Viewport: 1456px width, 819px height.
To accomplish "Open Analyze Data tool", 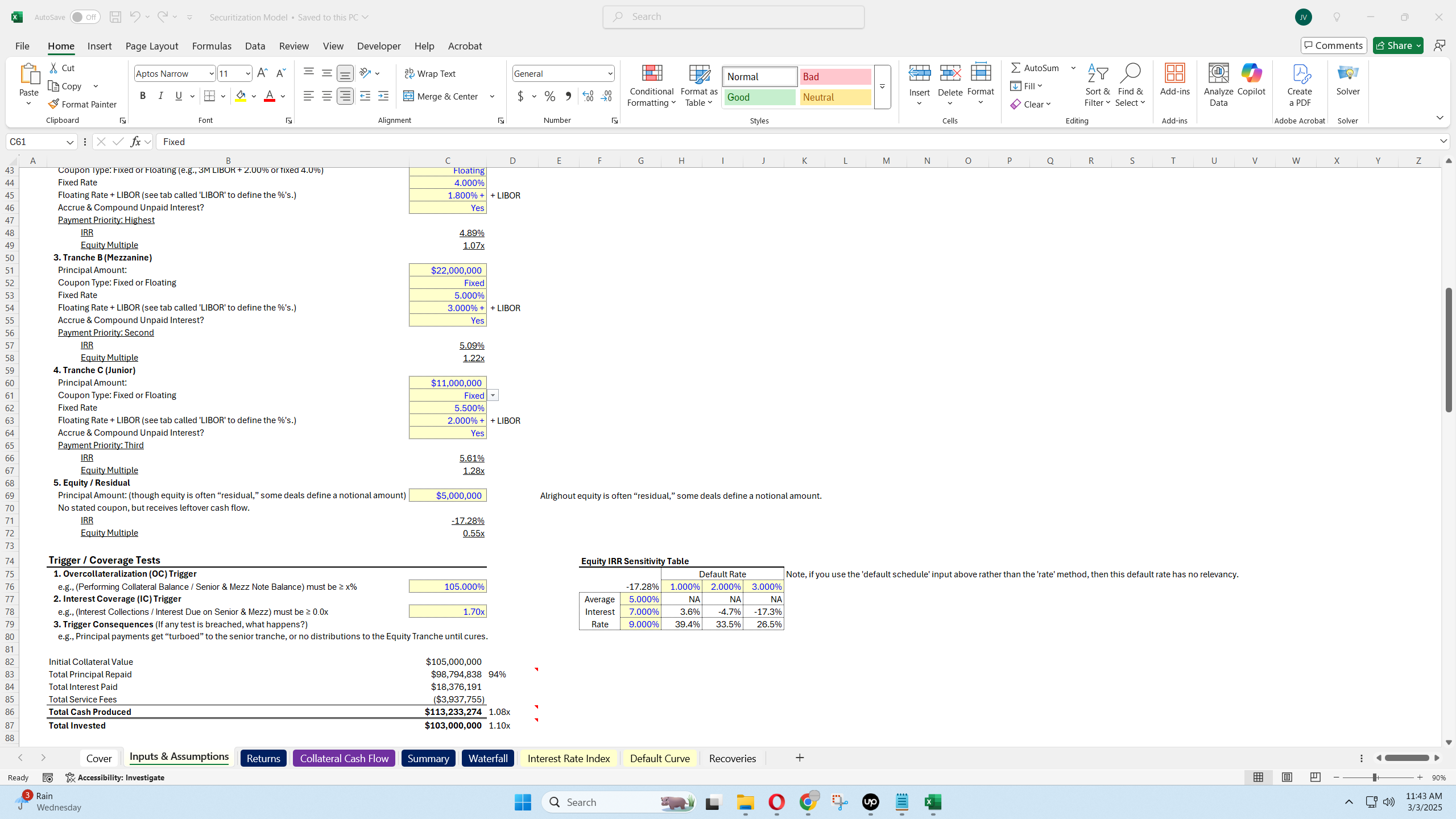I will coord(1218,85).
